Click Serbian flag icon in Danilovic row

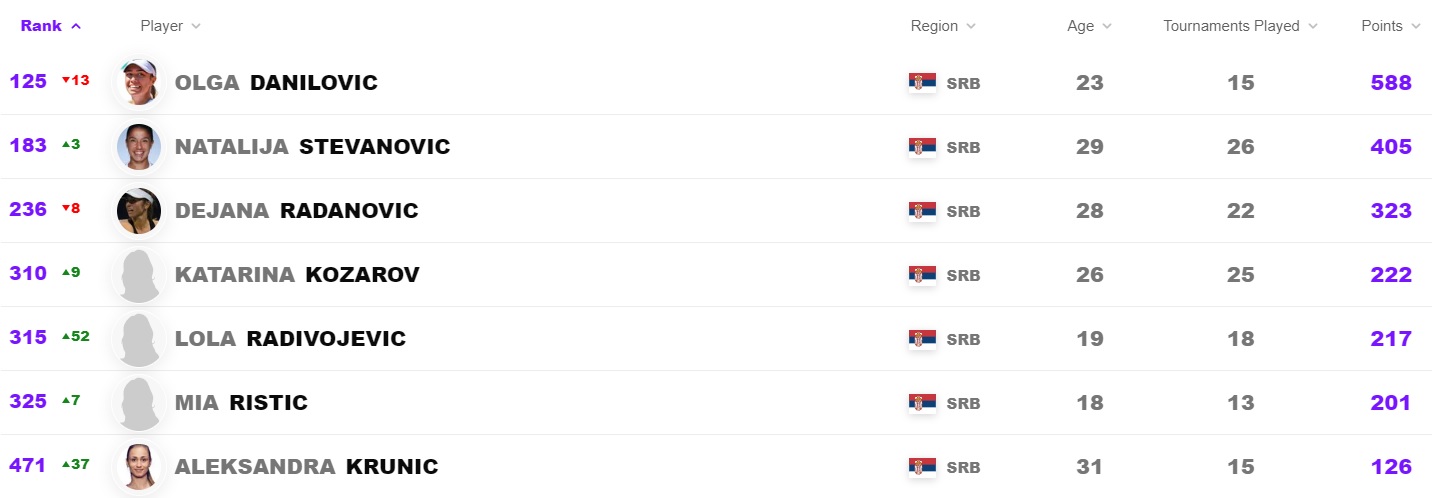(922, 83)
